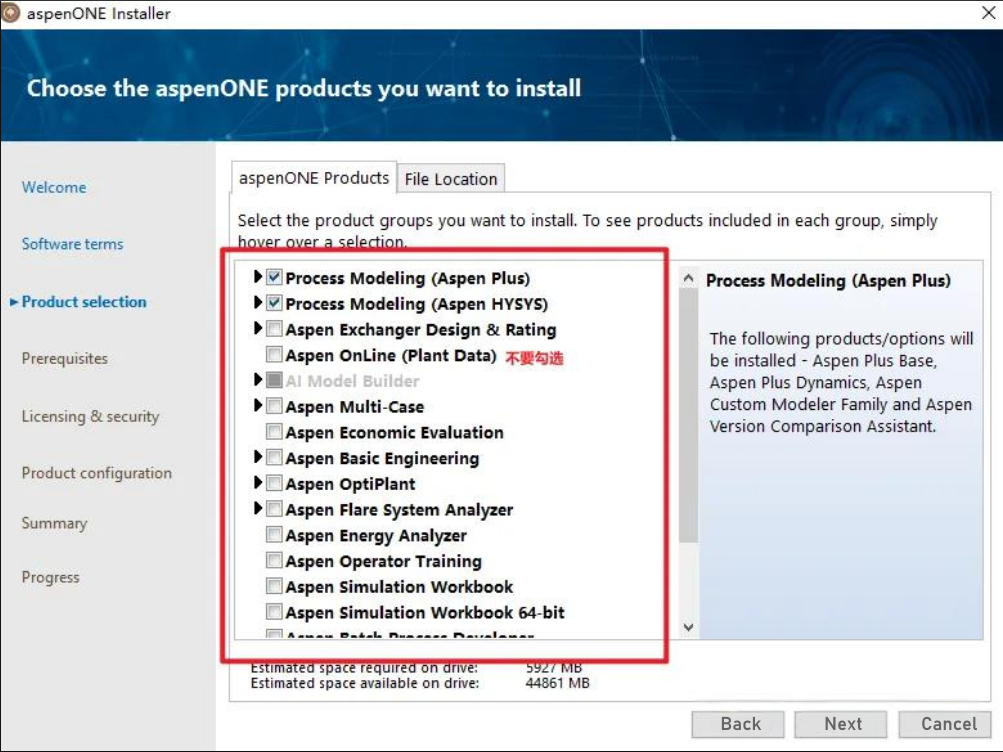Screen dimensions: 1003x752
Task: Select Product selection in the sidebar
Action: tap(84, 302)
